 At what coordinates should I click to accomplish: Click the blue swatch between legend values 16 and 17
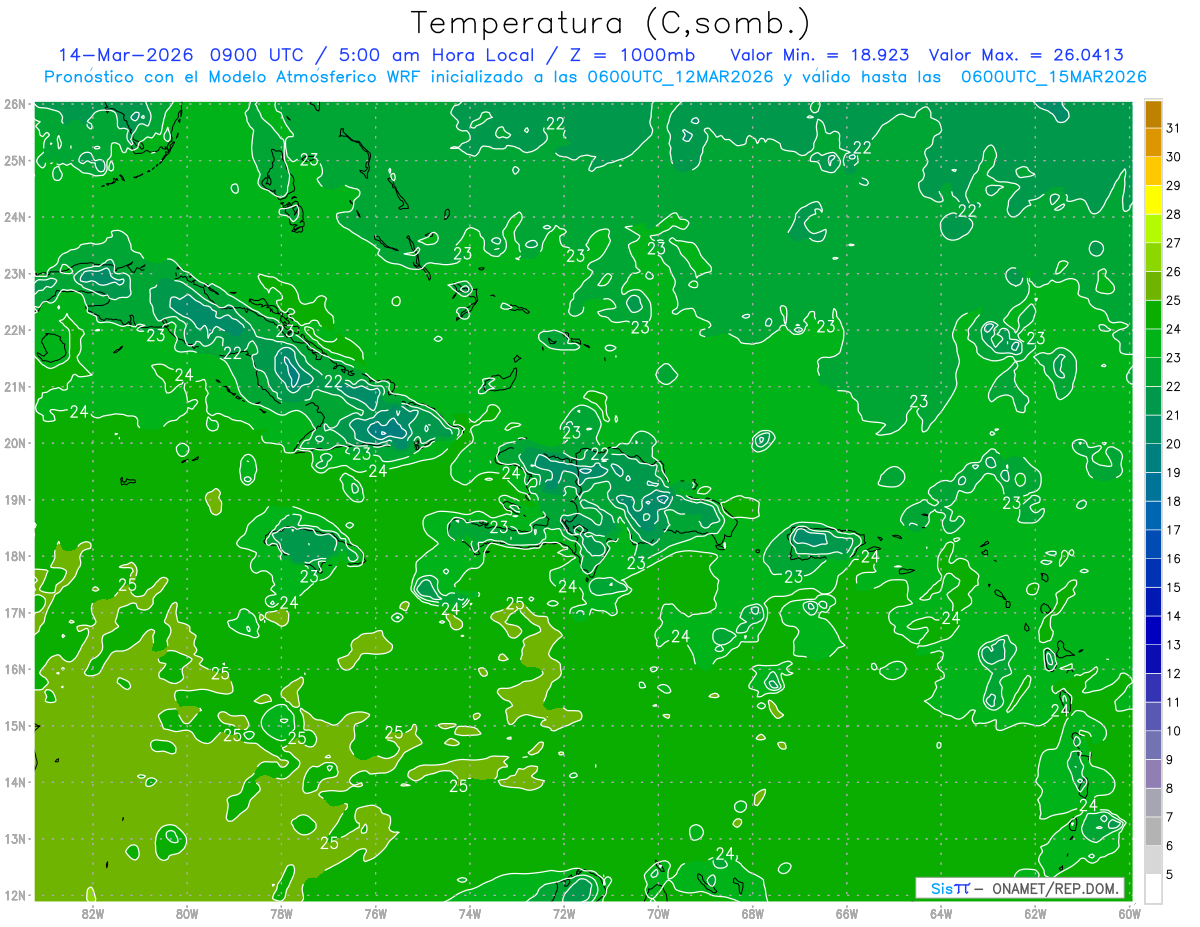pos(1153,544)
